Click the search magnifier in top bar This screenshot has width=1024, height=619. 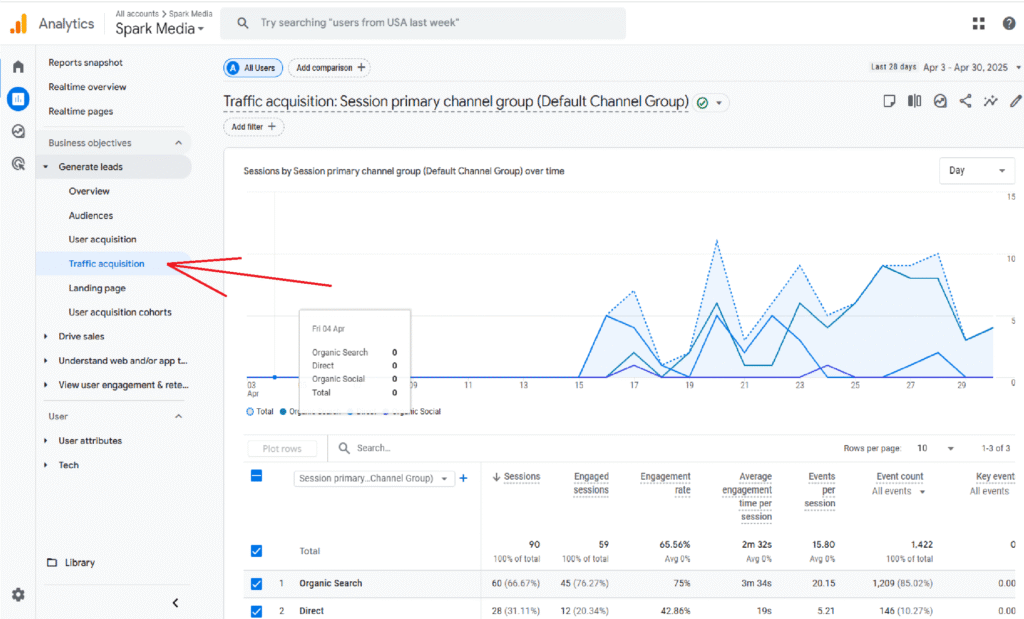point(243,23)
